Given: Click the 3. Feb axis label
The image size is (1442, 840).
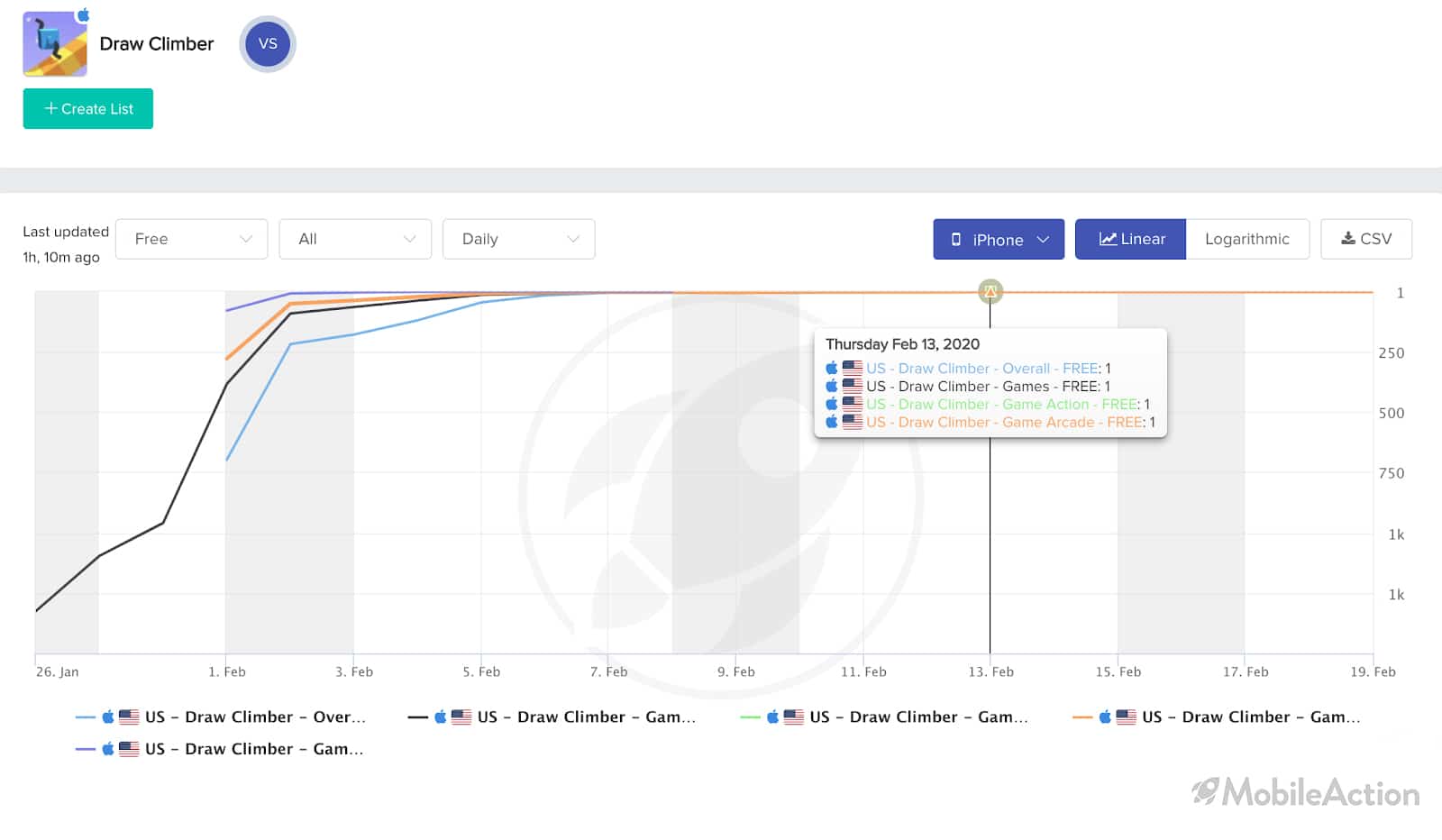Looking at the screenshot, I should tap(354, 671).
